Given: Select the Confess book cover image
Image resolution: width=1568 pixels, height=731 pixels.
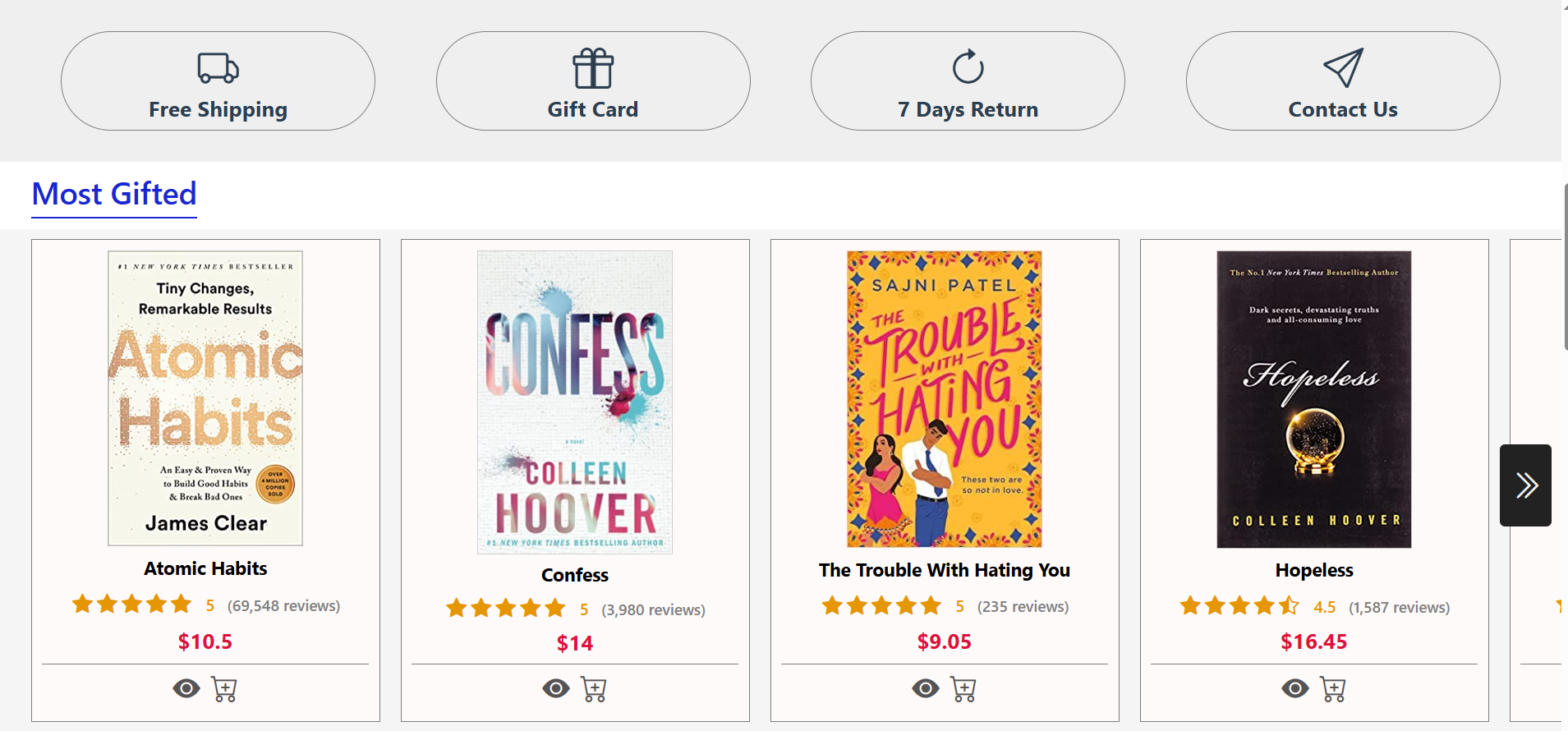Looking at the screenshot, I should (575, 402).
